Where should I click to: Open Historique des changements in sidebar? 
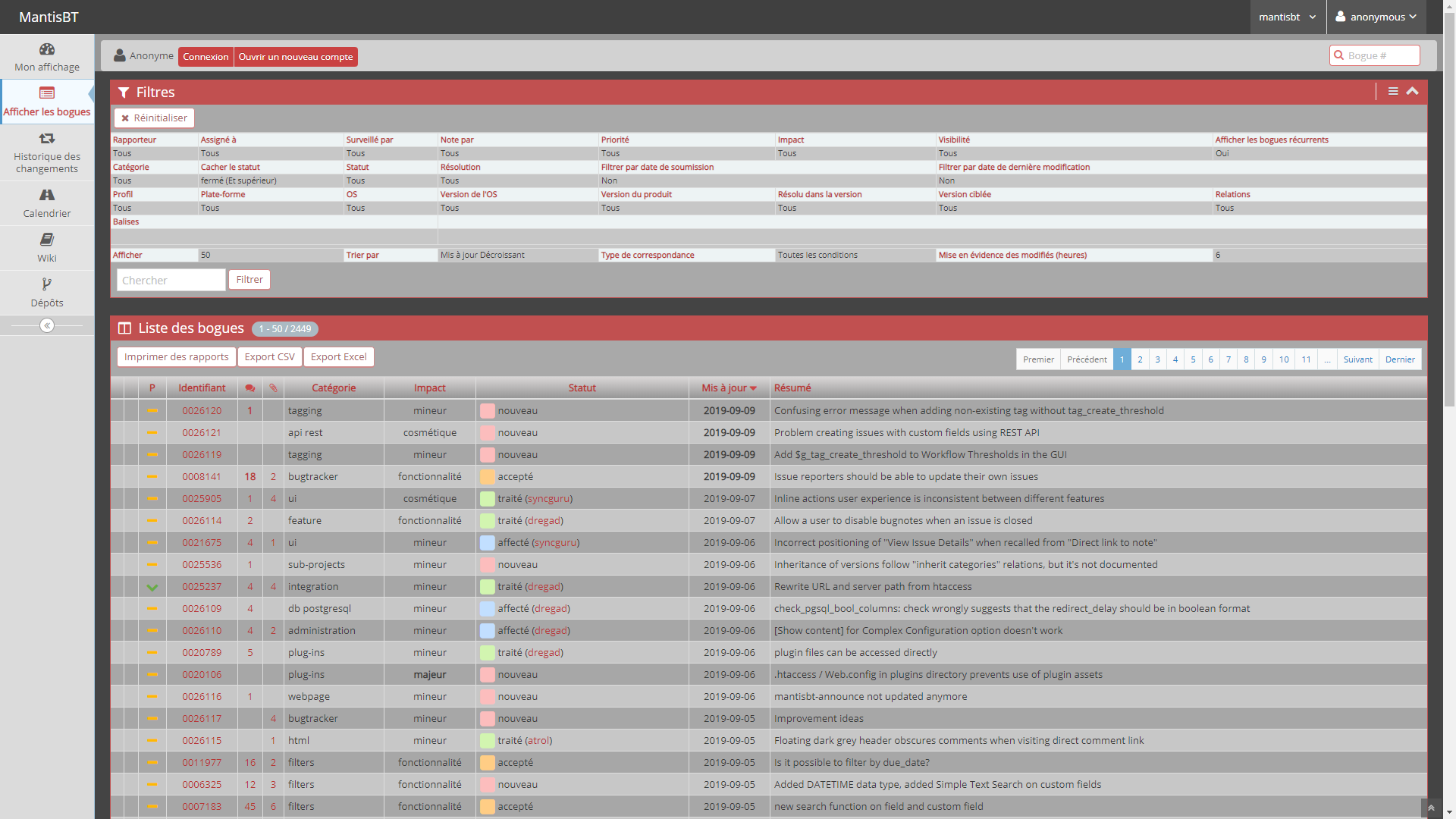click(x=47, y=152)
